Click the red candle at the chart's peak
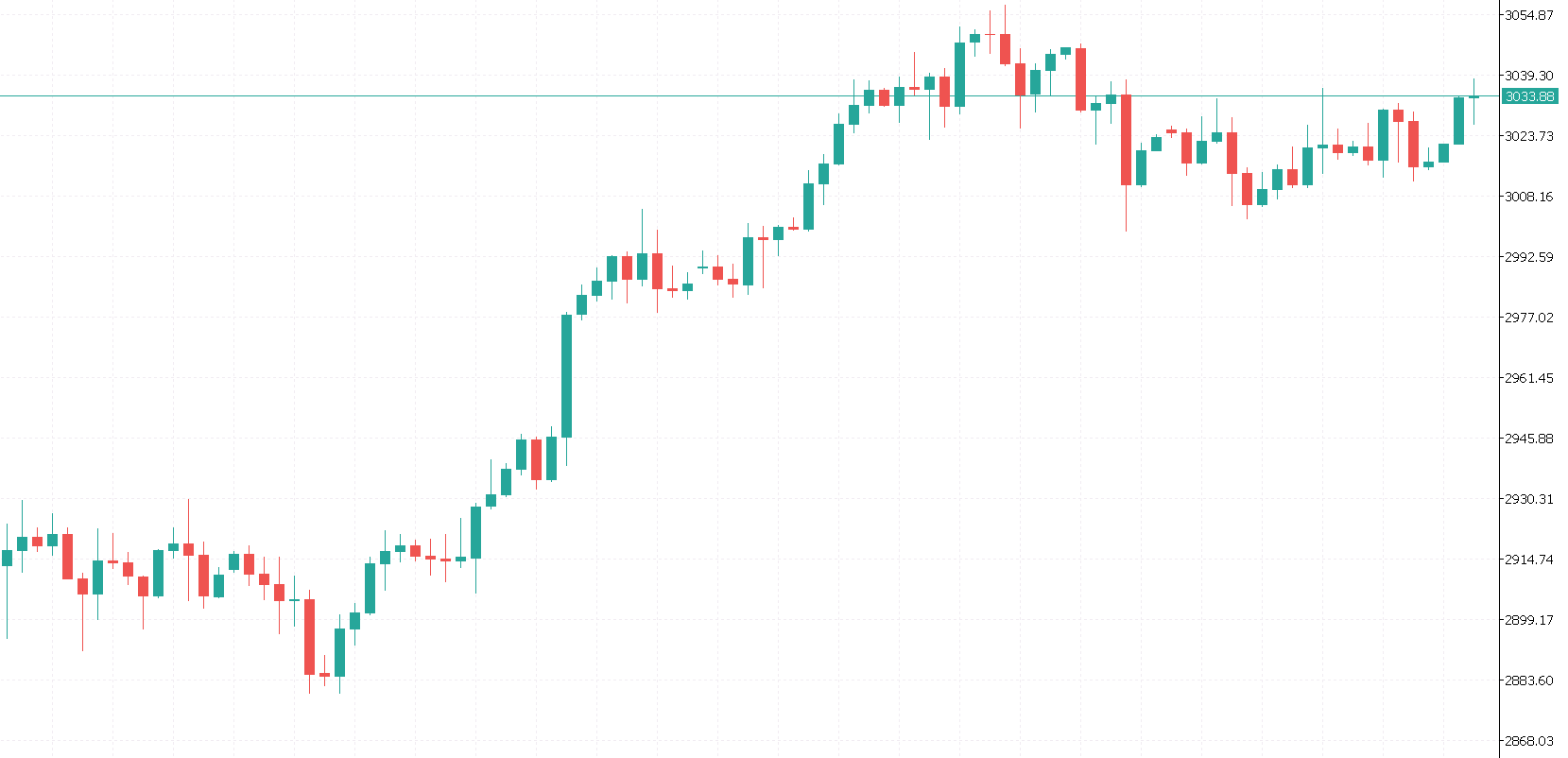Viewport: 1568px width, 758px height. tap(1006, 49)
